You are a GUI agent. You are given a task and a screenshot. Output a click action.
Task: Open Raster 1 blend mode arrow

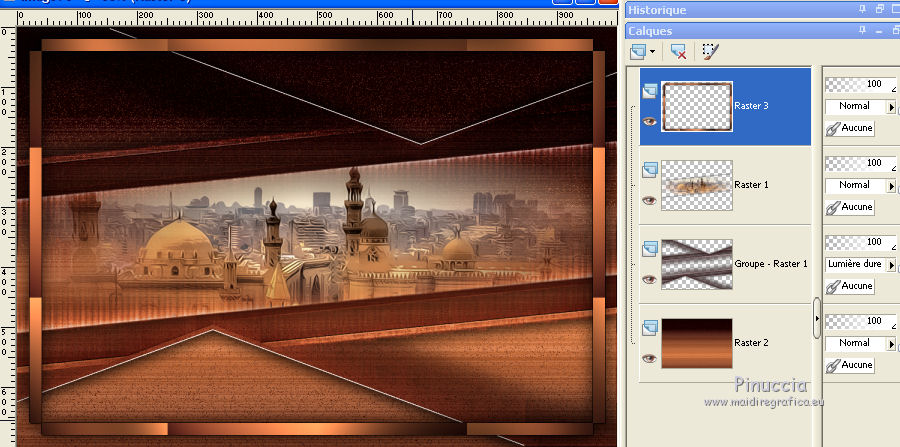pyautogui.click(x=891, y=186)
